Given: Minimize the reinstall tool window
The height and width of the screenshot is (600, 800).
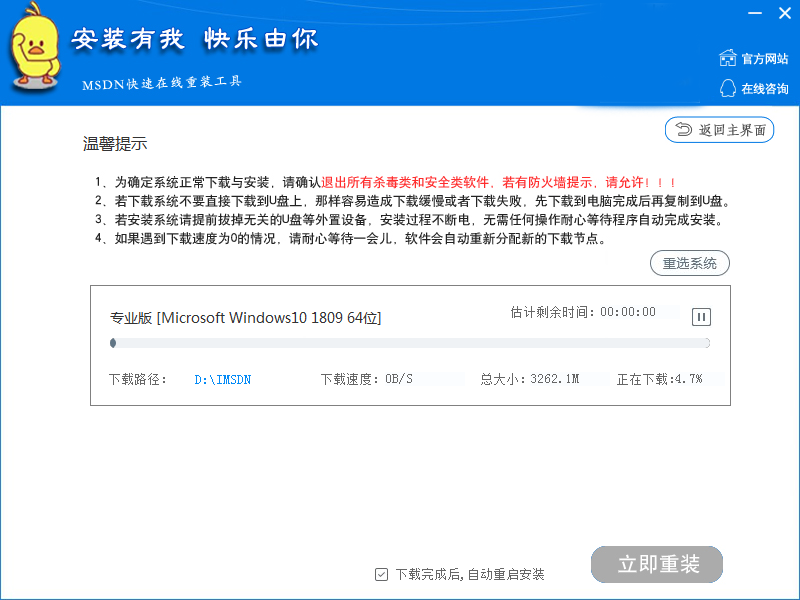Looking at the screenshot, I should click(755, 13).
